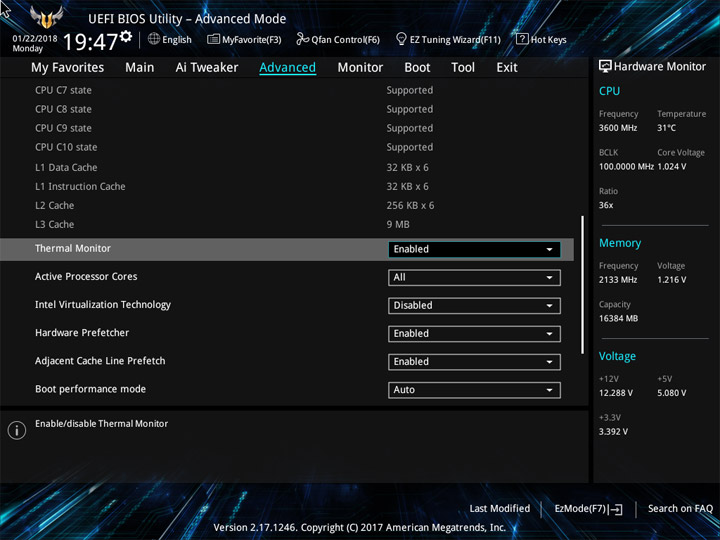
Task: Expand Intel Virtualization Technology dropdown
Action: point(474,306)
